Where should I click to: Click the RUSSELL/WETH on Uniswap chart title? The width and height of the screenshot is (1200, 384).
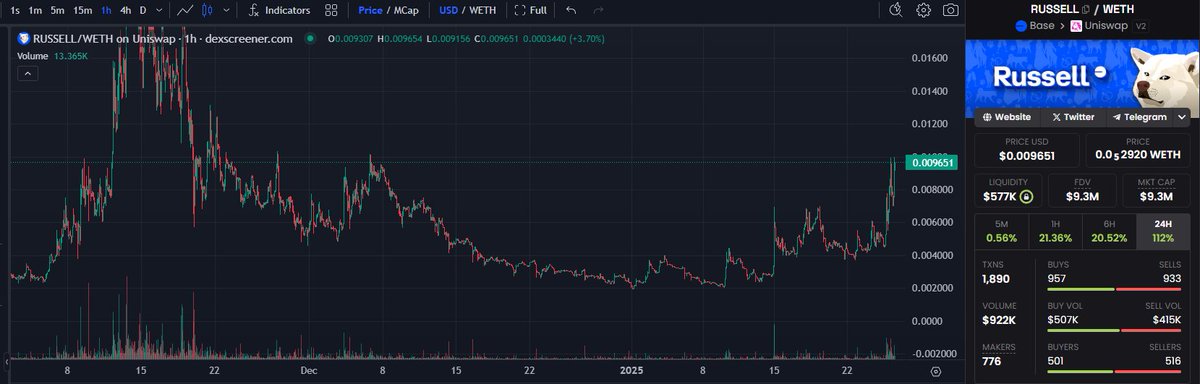[x=163, y=39]
